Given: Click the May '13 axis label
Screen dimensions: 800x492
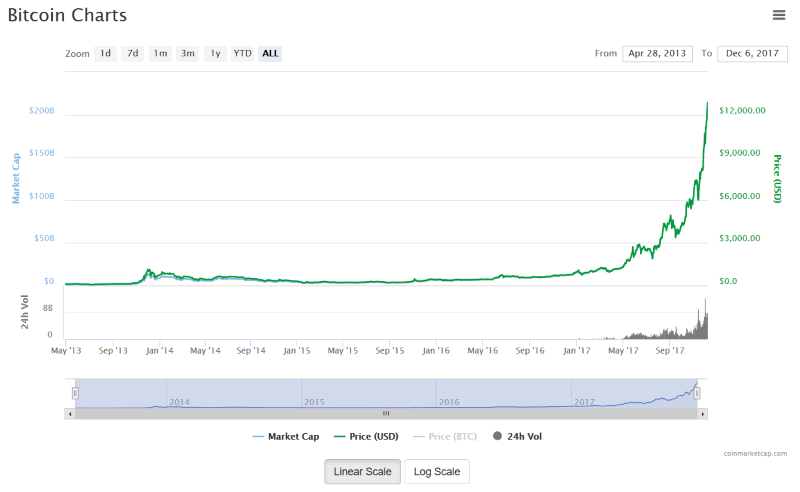Looking at the screenshot, I should tap(66, 351).
